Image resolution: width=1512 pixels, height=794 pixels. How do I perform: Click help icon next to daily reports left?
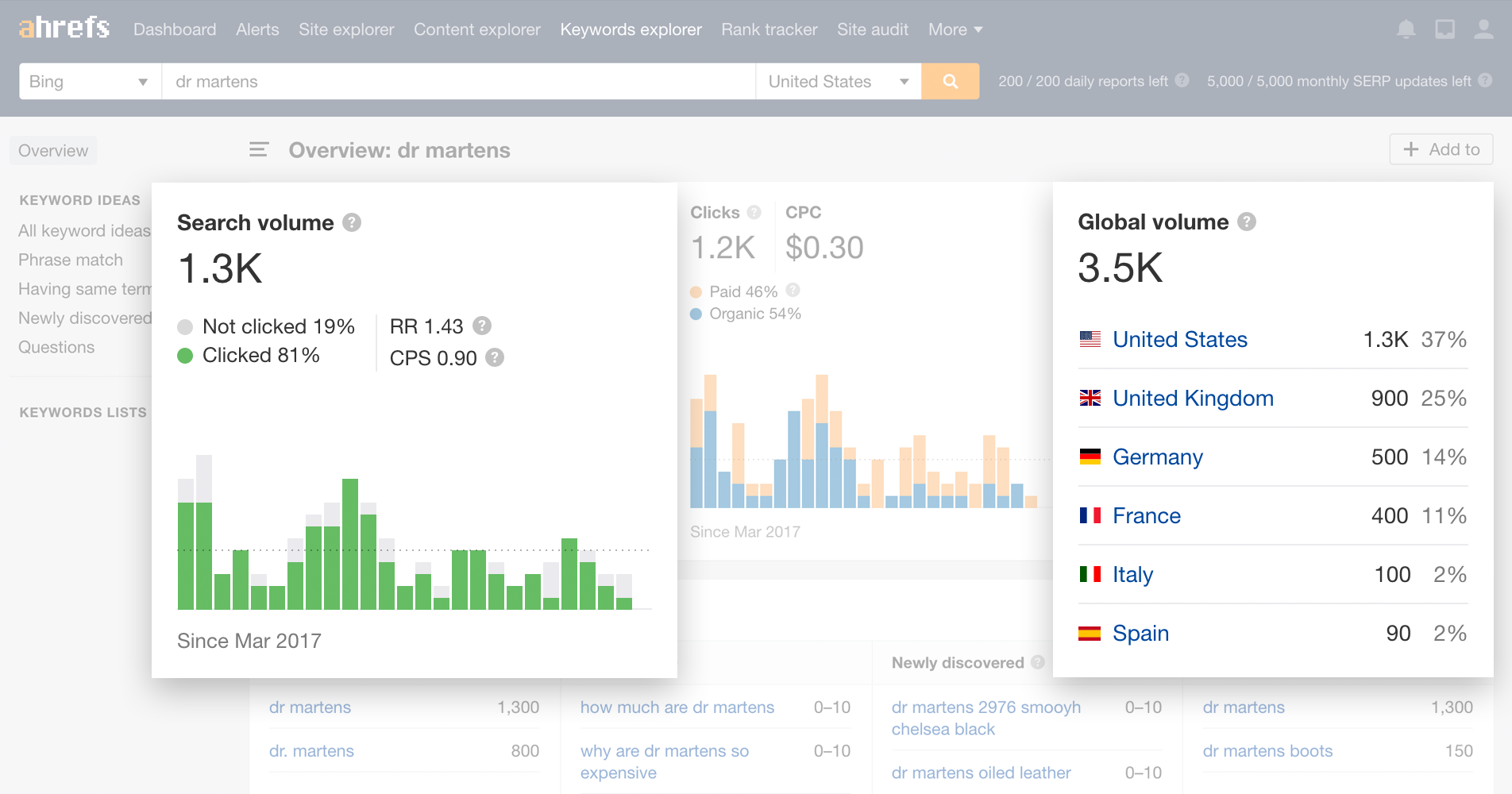point(1182,80)
